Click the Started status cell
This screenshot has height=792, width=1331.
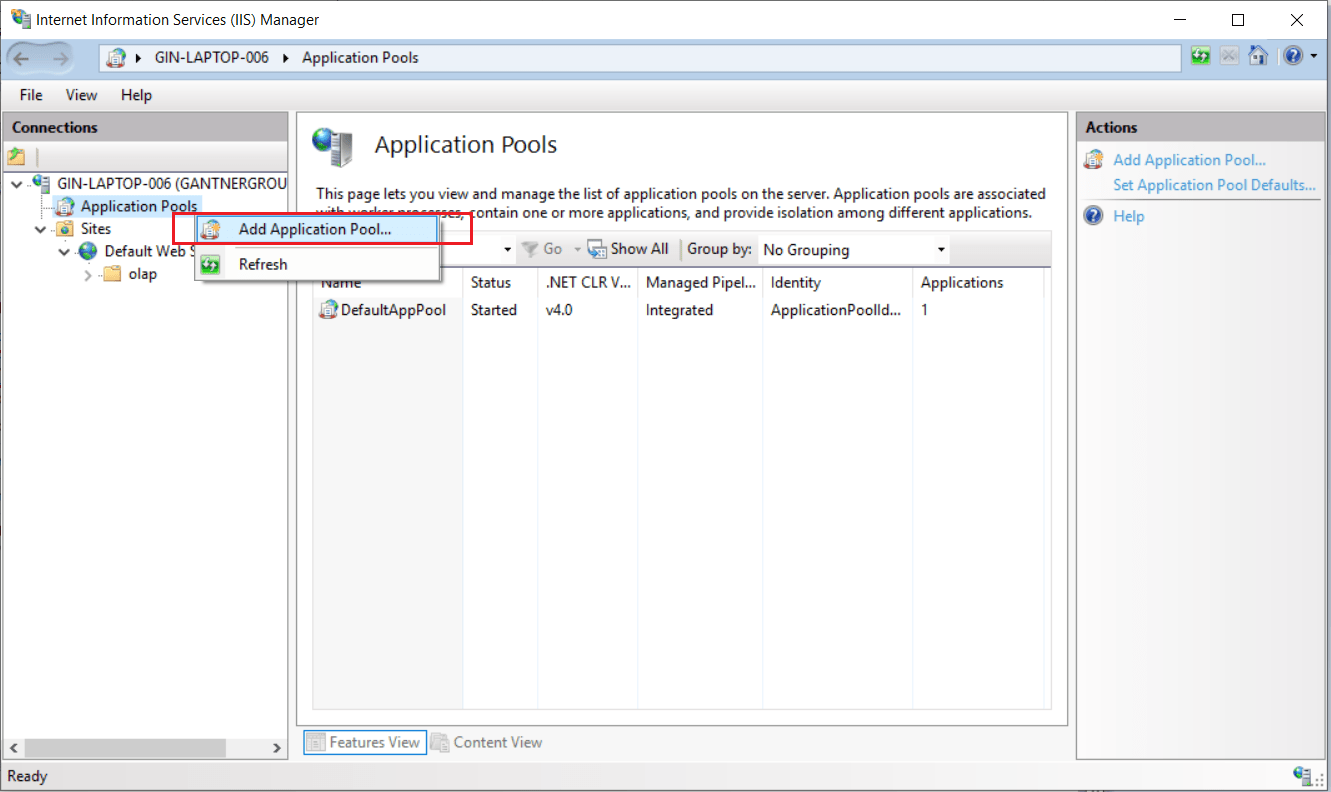pyautogui.click(x=494, y=310)
